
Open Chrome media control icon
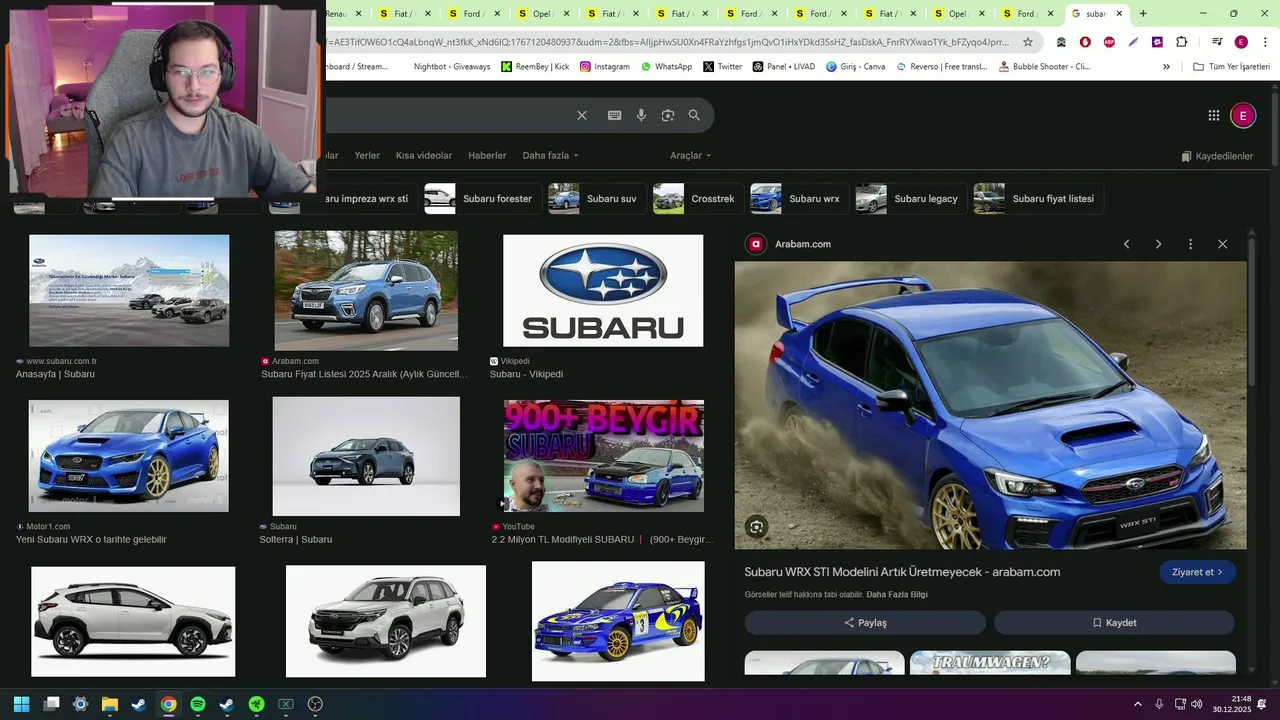click(x=1217, y=42)
